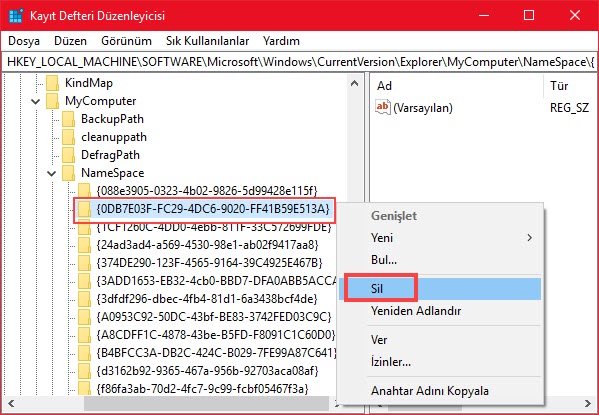This screenshot has height=415, width=599.
Task: Select the BackupPath key
Action: [x=112, y=119]
